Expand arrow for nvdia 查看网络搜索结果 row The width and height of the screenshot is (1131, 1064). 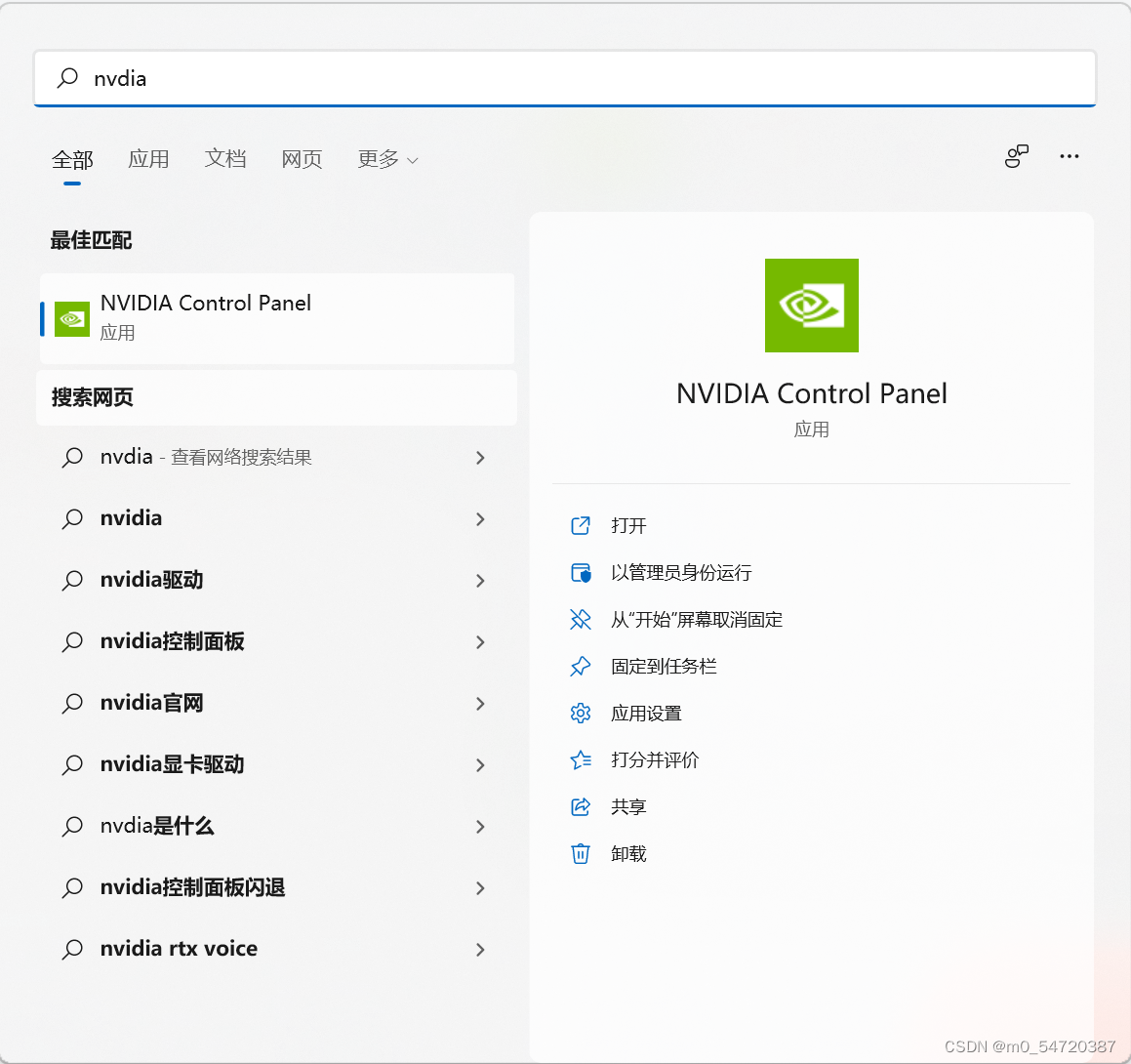(x=480, y=458)
